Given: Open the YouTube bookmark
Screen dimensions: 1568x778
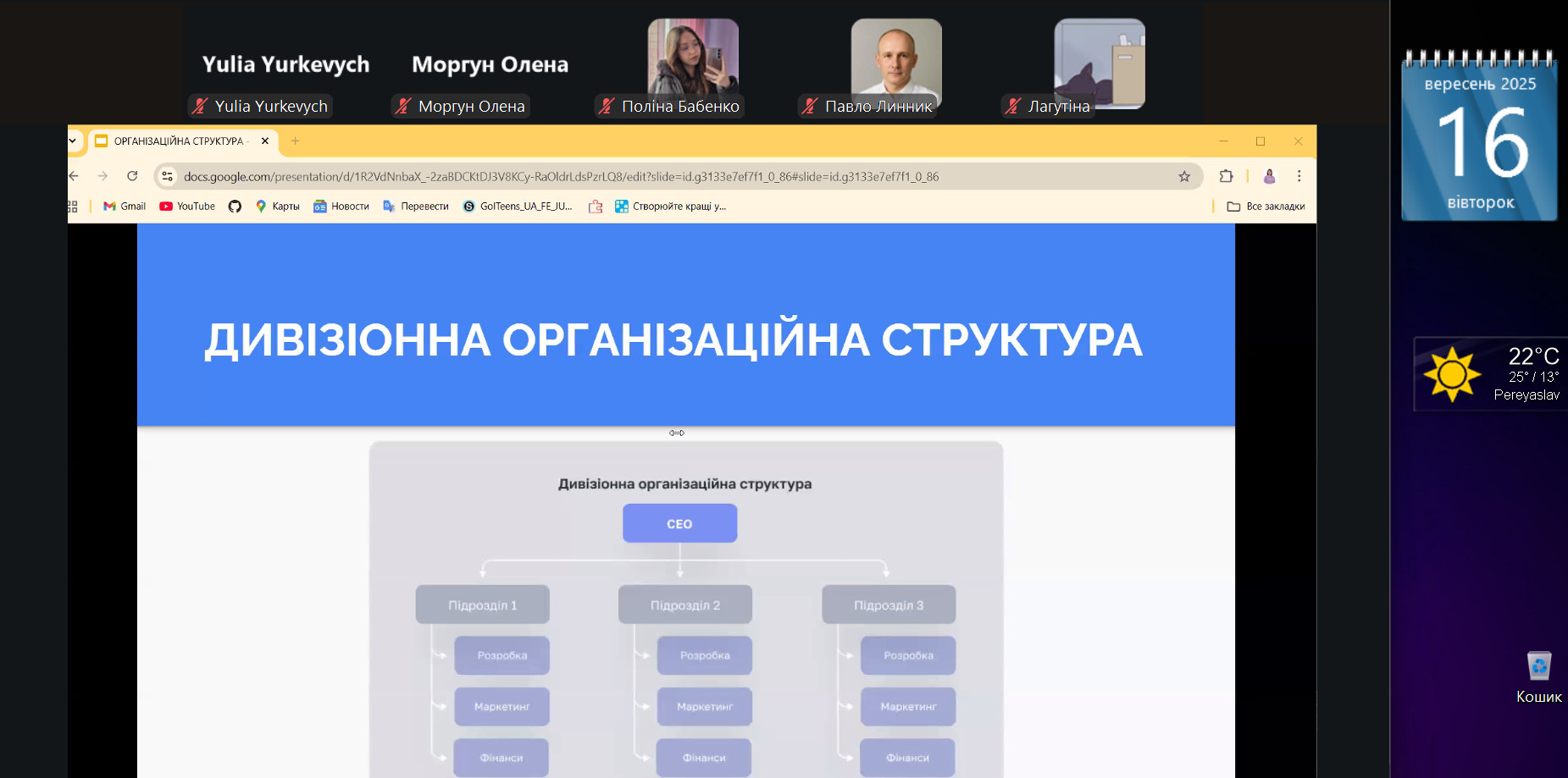Looking at the screenshot, I should coord(187,207).
